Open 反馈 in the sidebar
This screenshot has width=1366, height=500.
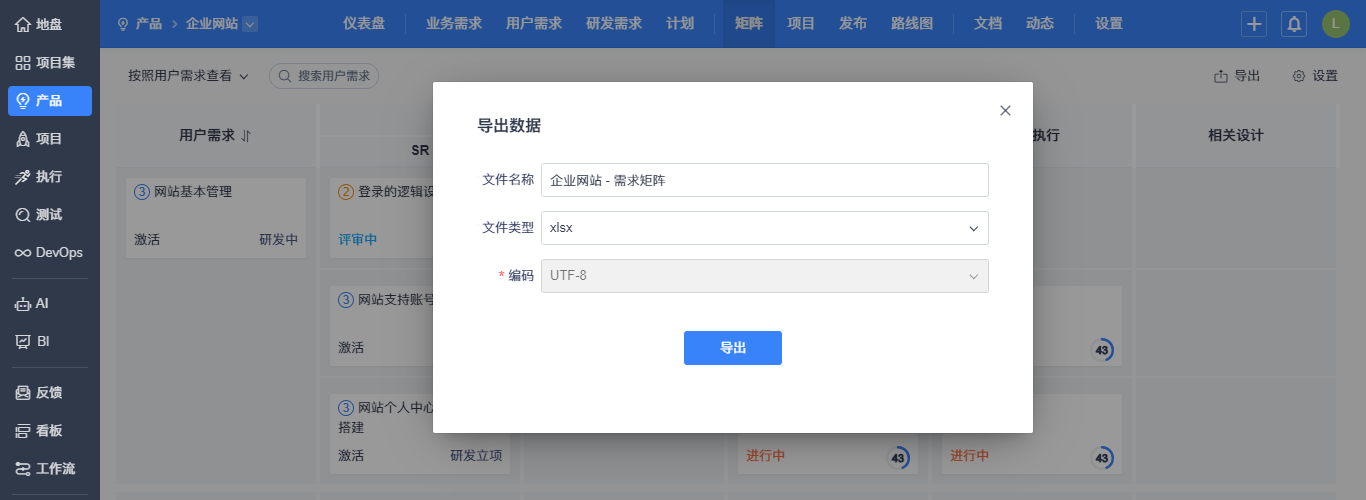point(49,393)
